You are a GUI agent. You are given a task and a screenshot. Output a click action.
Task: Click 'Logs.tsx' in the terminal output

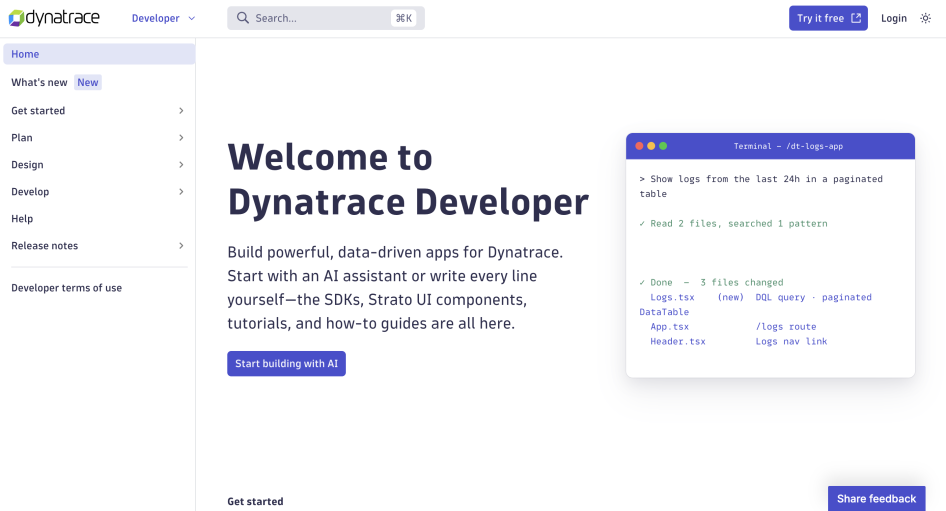[672, 297]
